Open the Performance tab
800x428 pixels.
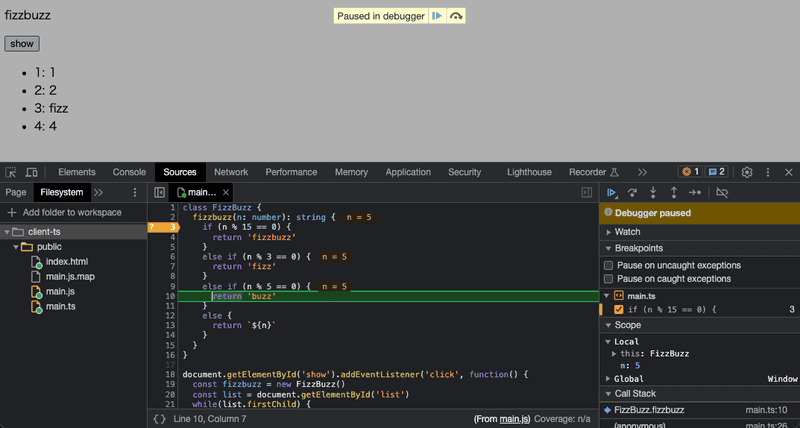[291, 172]
